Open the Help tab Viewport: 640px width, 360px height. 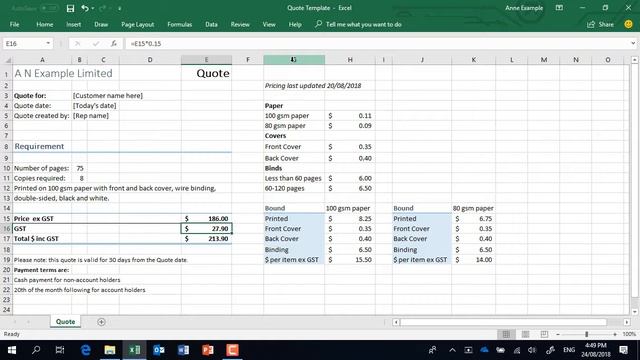pos(295,24)
